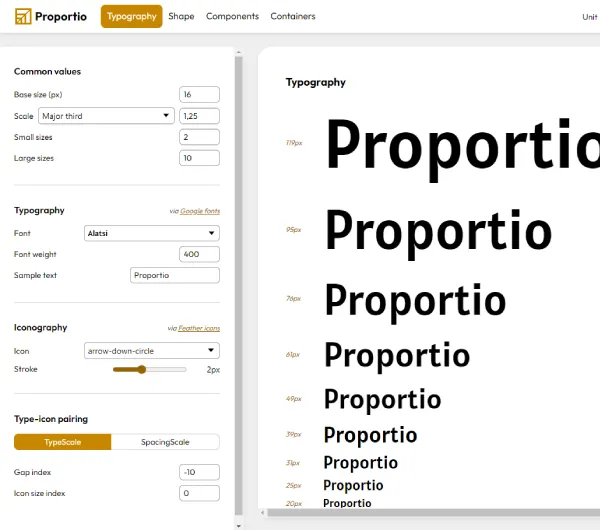The image size is (600, 530).
Task: Click the Small sizes input field
Action: (199, 137)
